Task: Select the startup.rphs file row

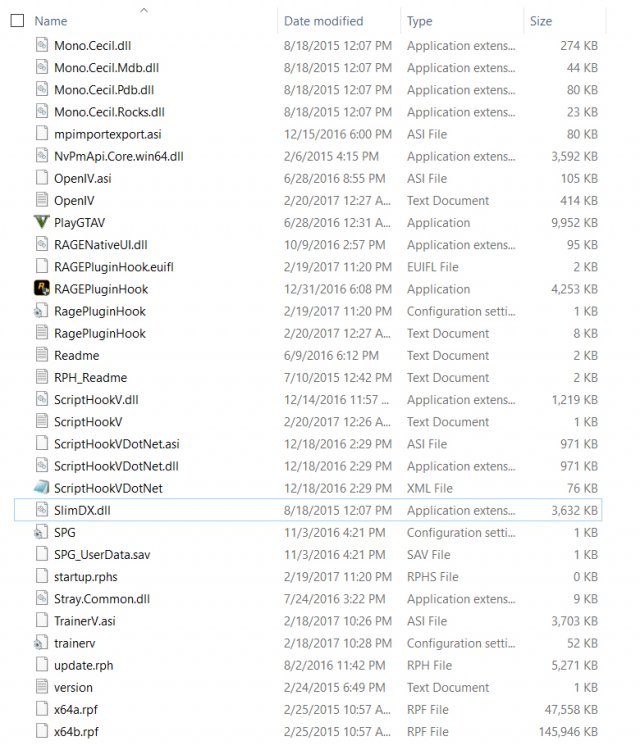Action: point(308,576)
